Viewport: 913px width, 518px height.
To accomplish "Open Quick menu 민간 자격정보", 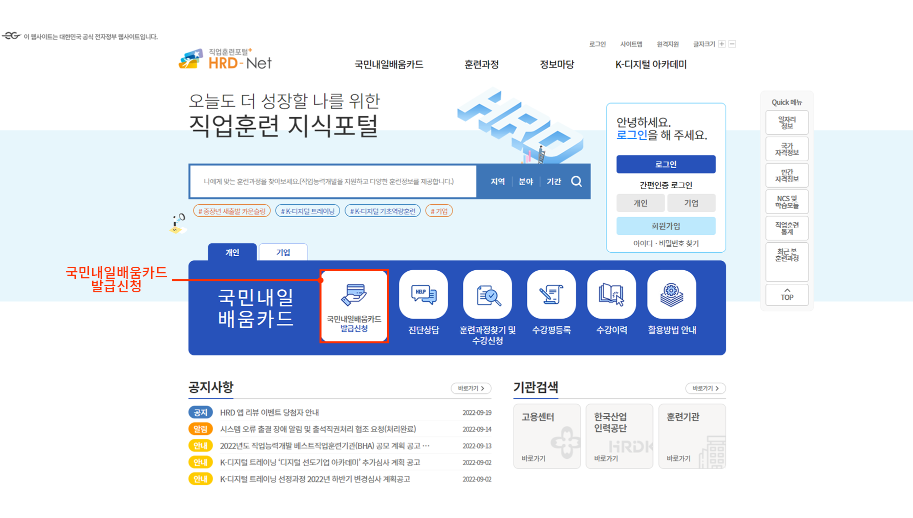I will point(787,175).
